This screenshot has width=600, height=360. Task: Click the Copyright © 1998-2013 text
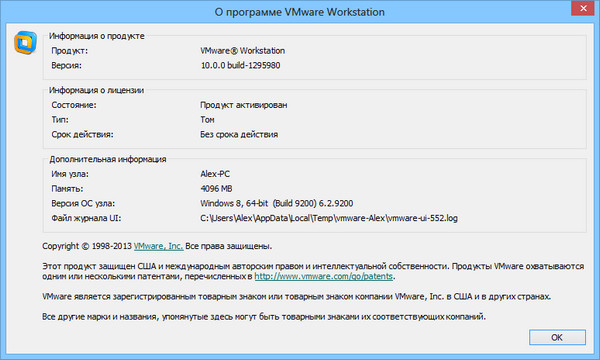[x=87, y=246]
